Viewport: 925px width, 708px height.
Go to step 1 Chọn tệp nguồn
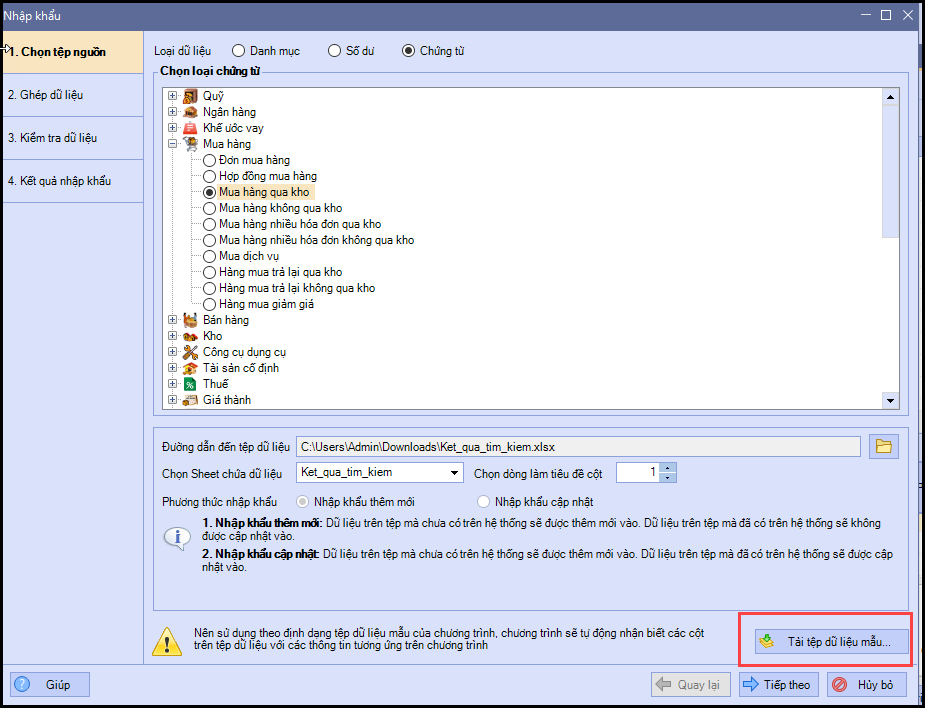pyautogui.click(x=73, y=52)
